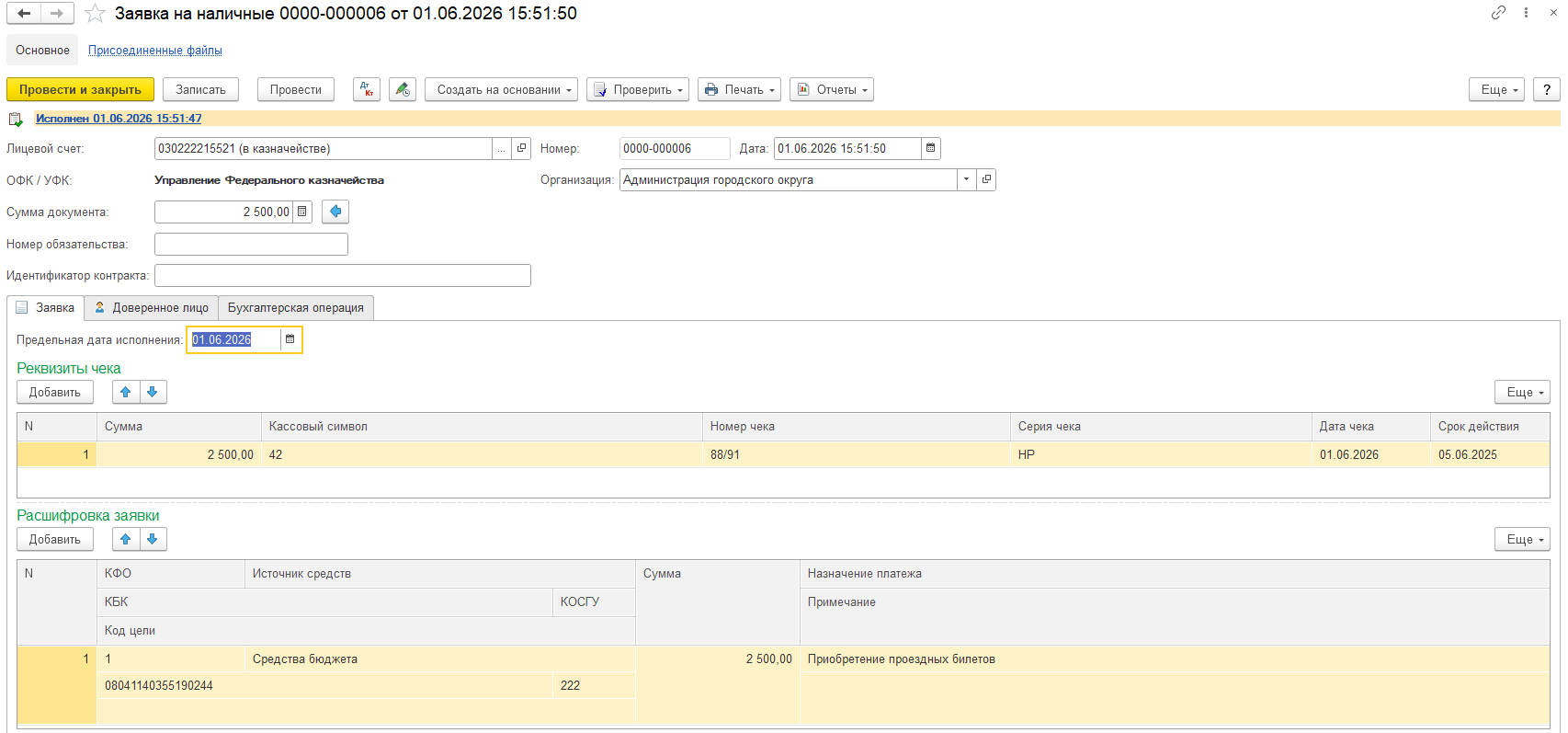Click Назначение платежа column header
This screenshot has width=1568, height=733.
(1175, 573)
